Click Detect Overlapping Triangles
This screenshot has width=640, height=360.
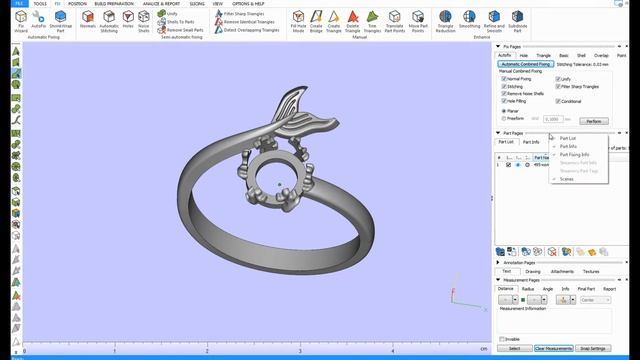[247, 30]
